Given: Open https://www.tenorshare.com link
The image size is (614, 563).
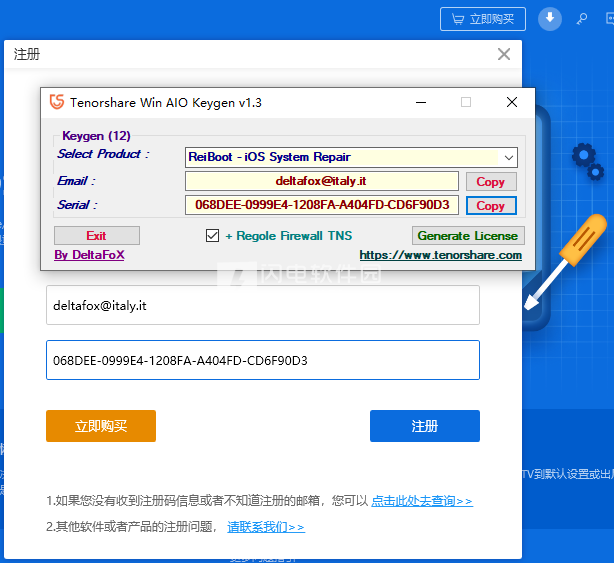Looking at the screenshot, I should coord(441,255).
